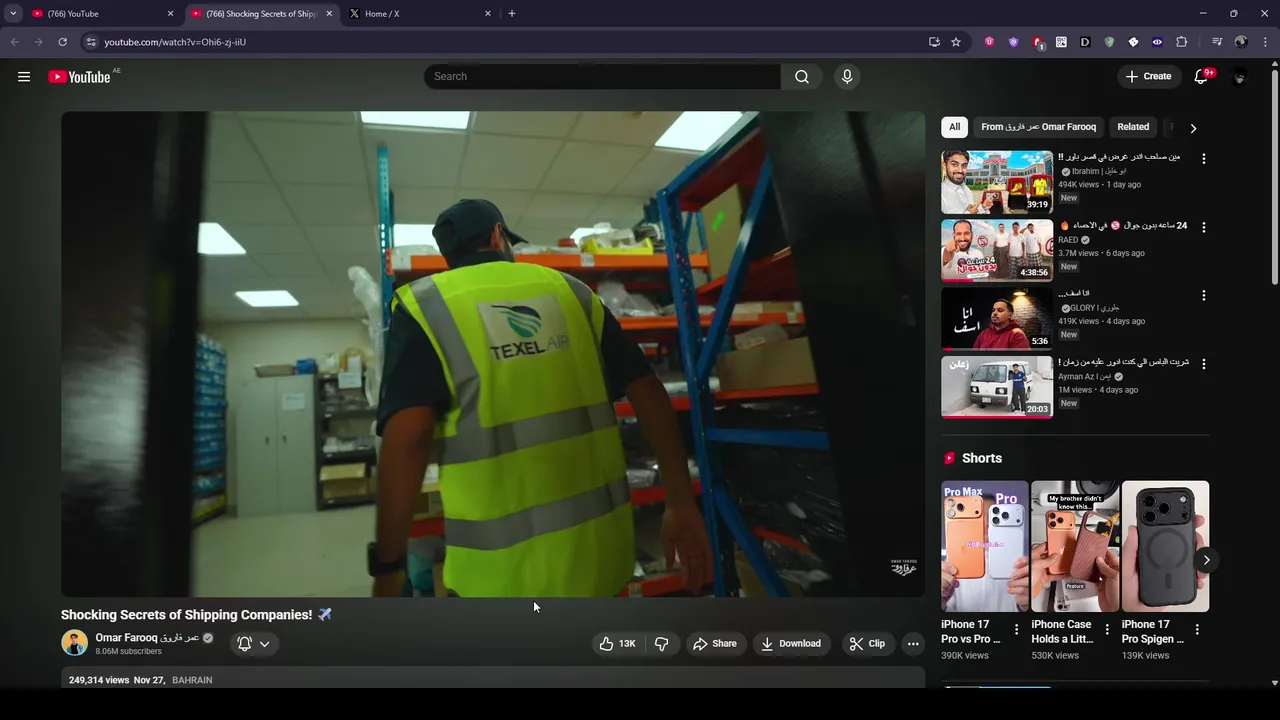Viewport: 1280px width, 720px height.
Task: Go to YouTube home via logo
Action: [79, 77]
